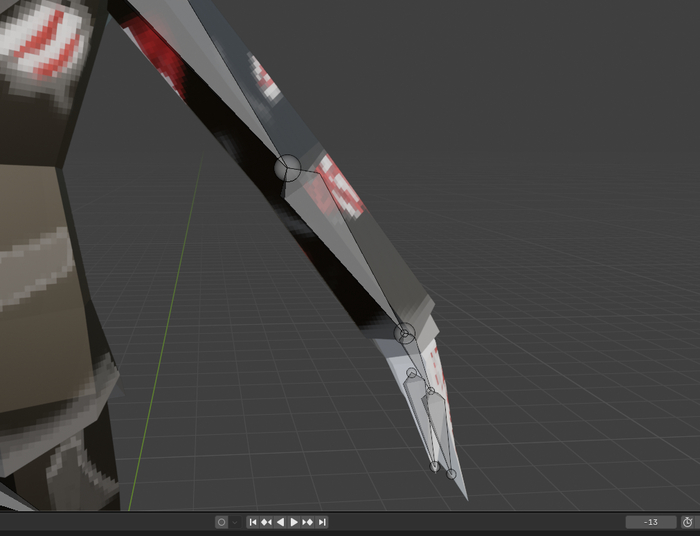Play the animation forward

(294, 522)
